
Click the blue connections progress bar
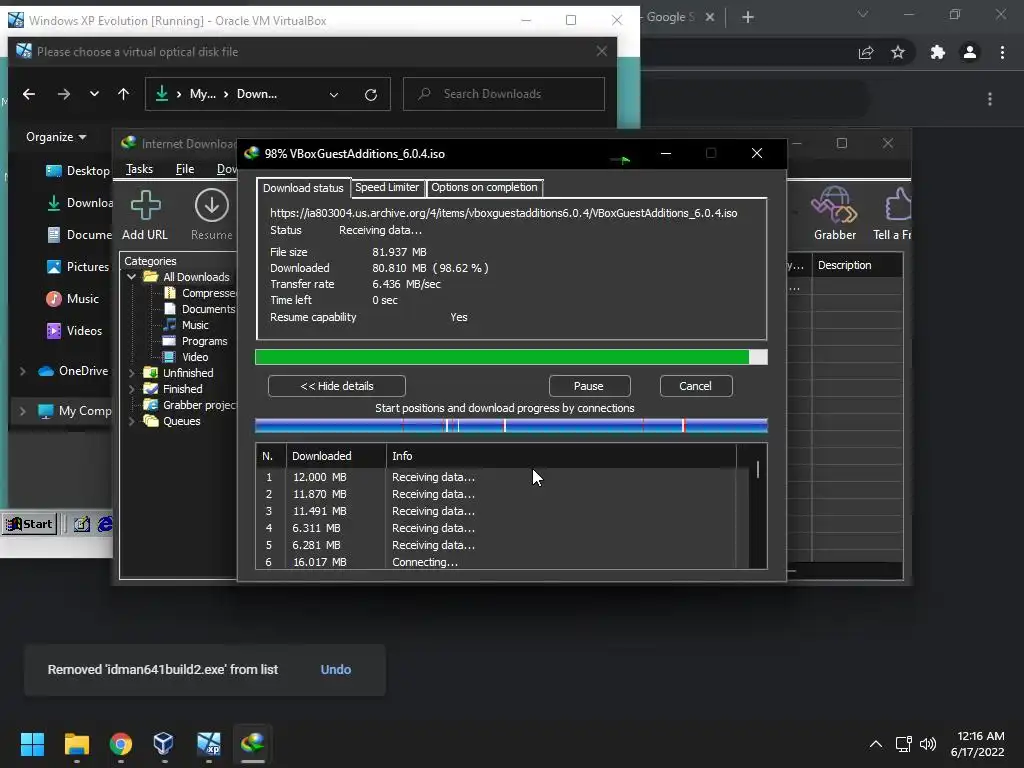point(511,426)
